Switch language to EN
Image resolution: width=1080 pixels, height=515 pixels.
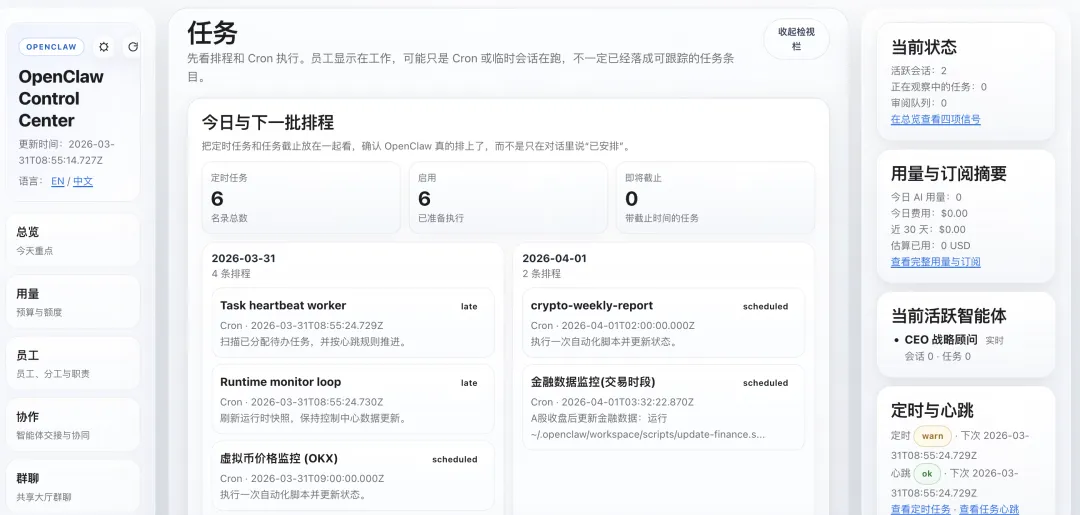[x=58, y=181]
